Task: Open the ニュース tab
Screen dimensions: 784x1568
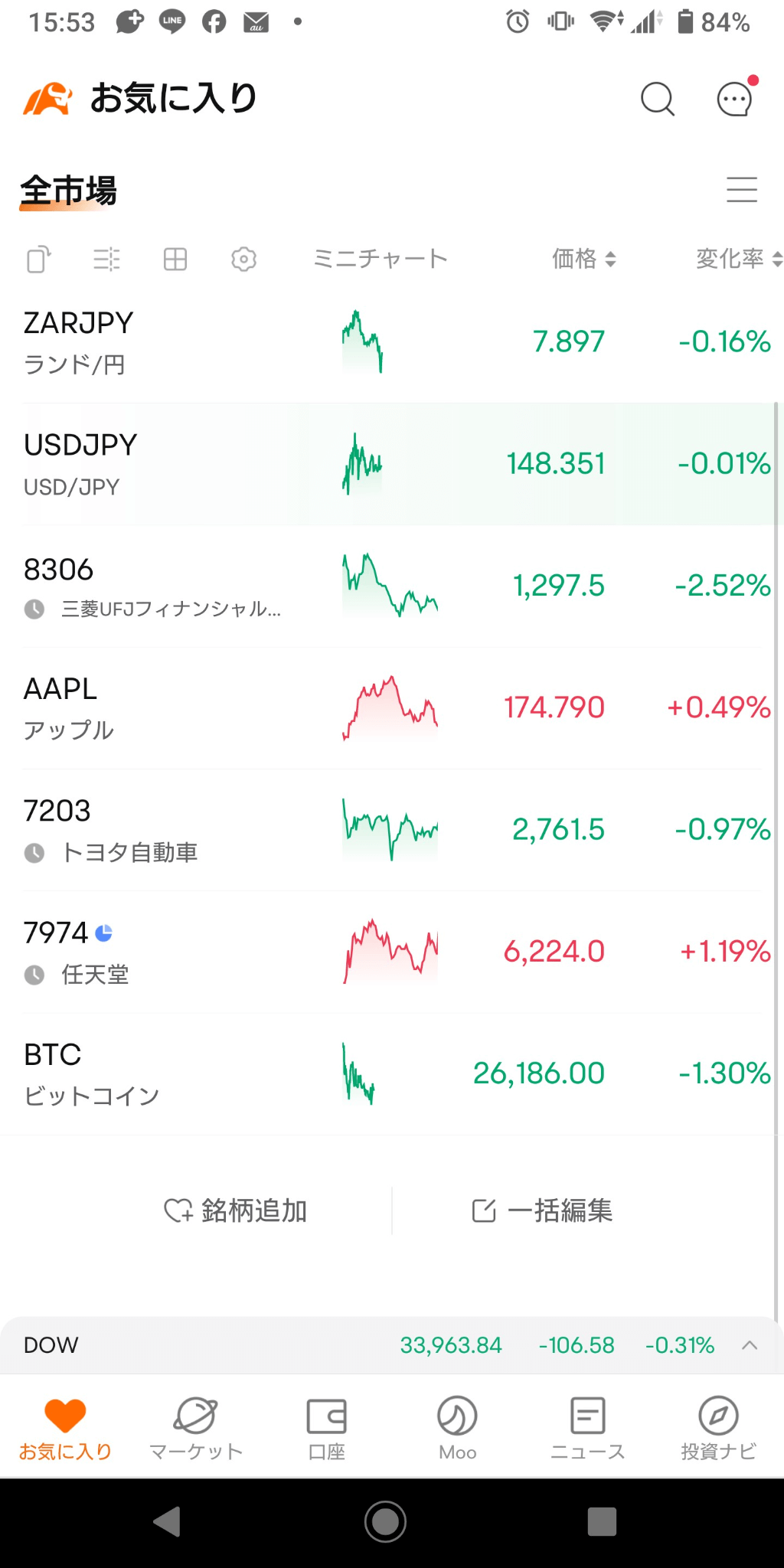Action: (587, 1427)
